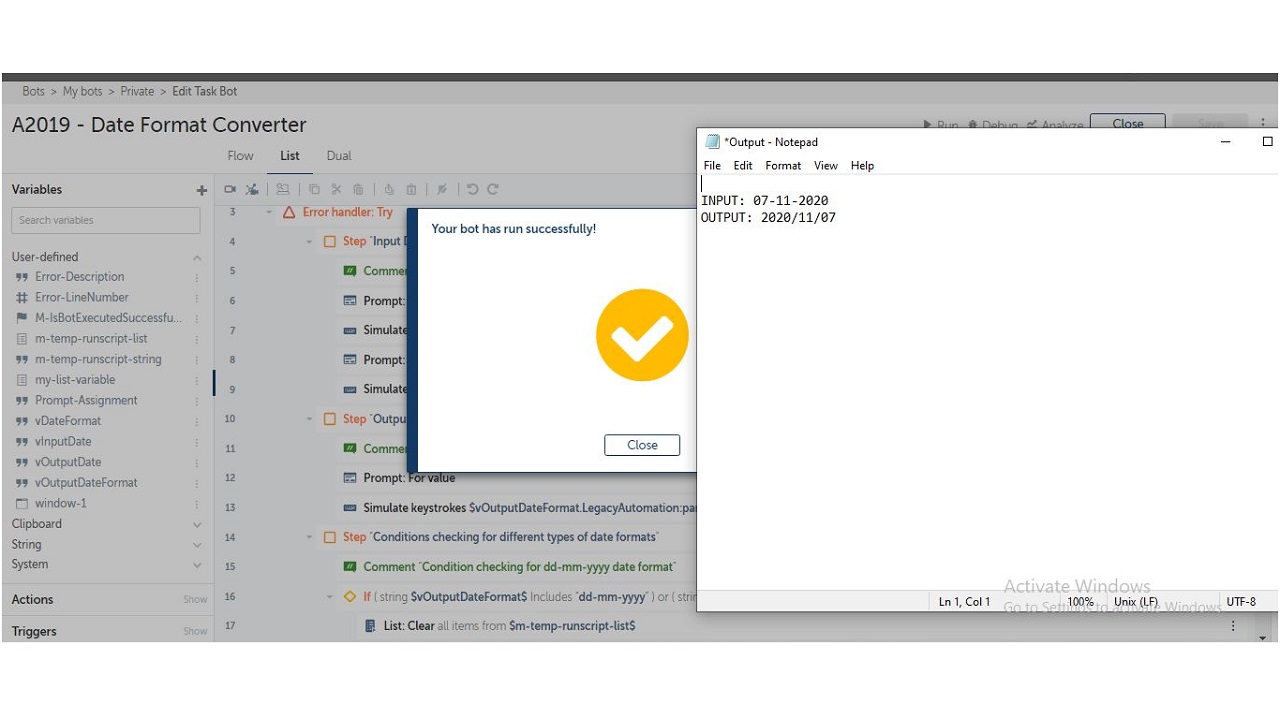Click the flag icon beside M-IsBotExecutedSuccessfu...
Image resolution: width=1280 pixels, height=720 pixels.
click(x=22, y=318)
